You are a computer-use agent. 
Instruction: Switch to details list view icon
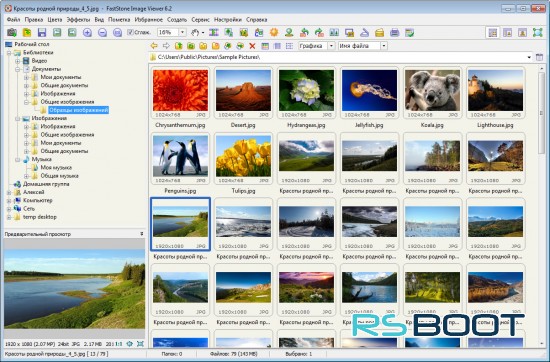tap(277, 46)
